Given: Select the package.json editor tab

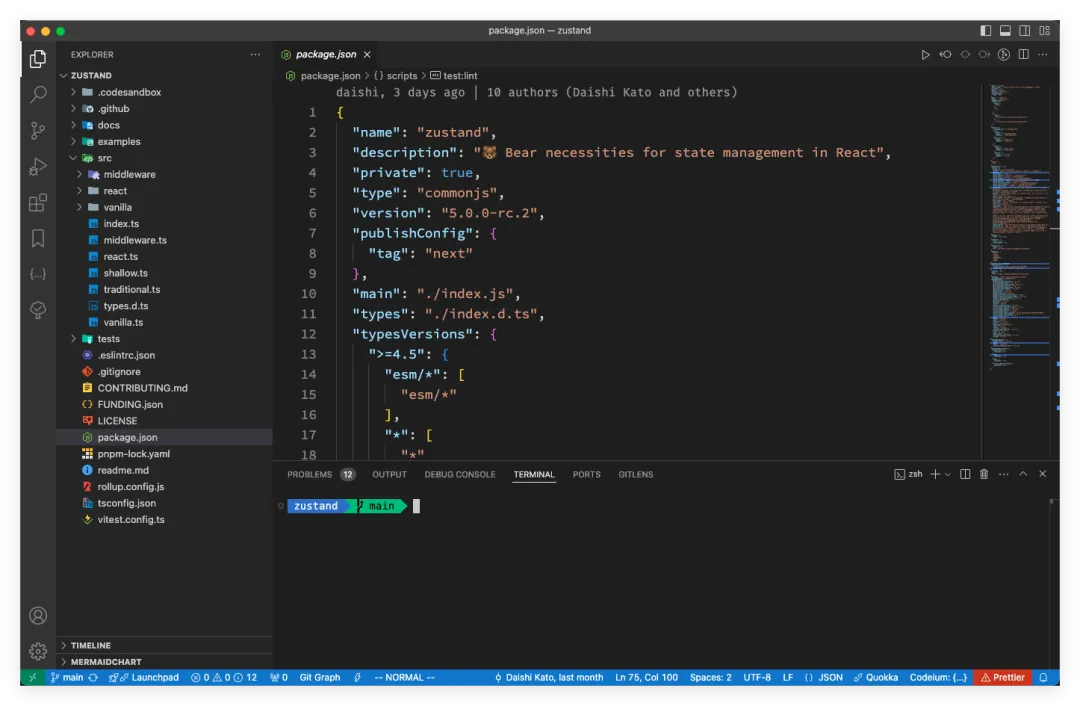Looking at the screenshot, I should pyautogui.click(x=326, y=54).
